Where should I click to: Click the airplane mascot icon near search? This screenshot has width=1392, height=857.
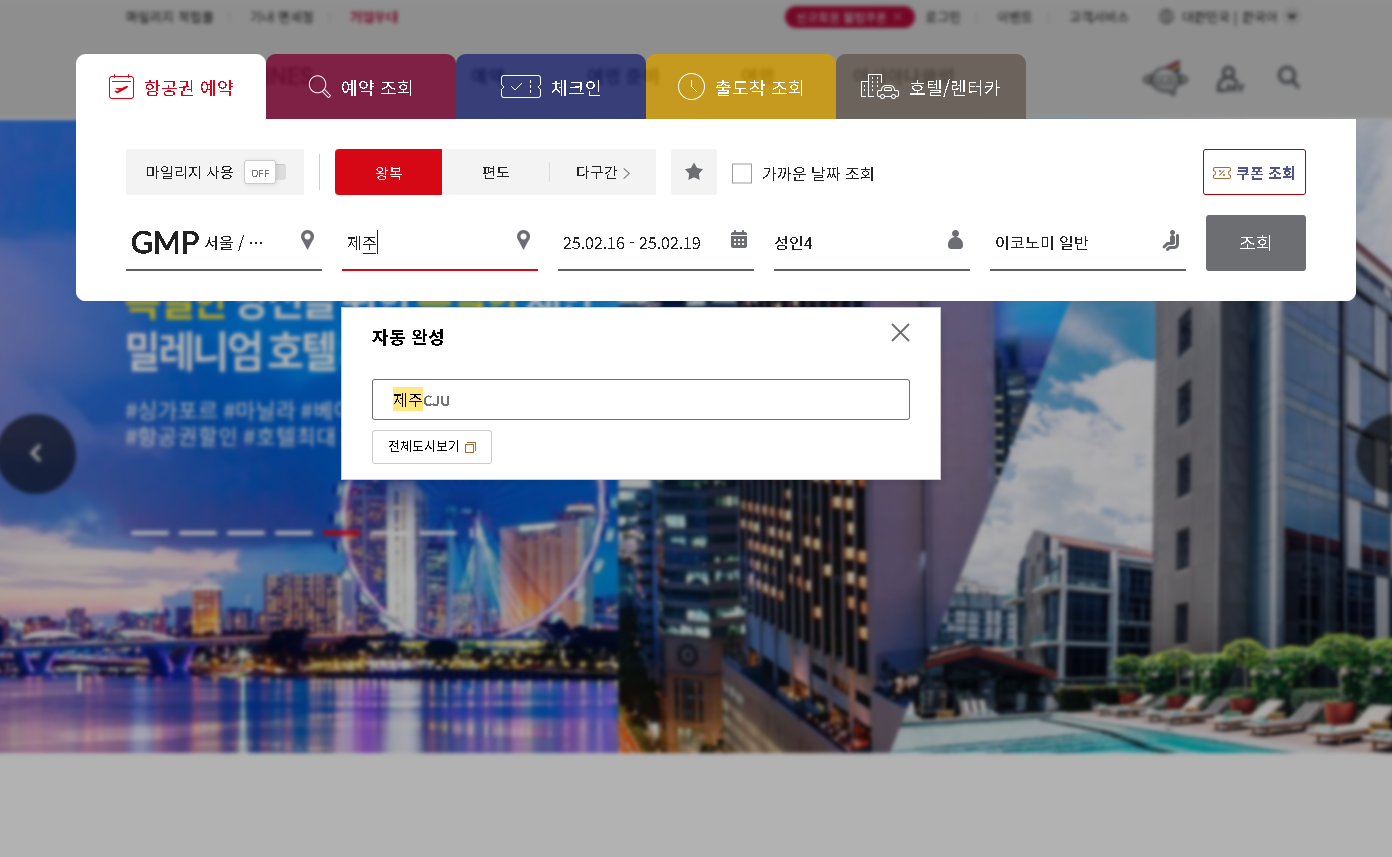1163,78
